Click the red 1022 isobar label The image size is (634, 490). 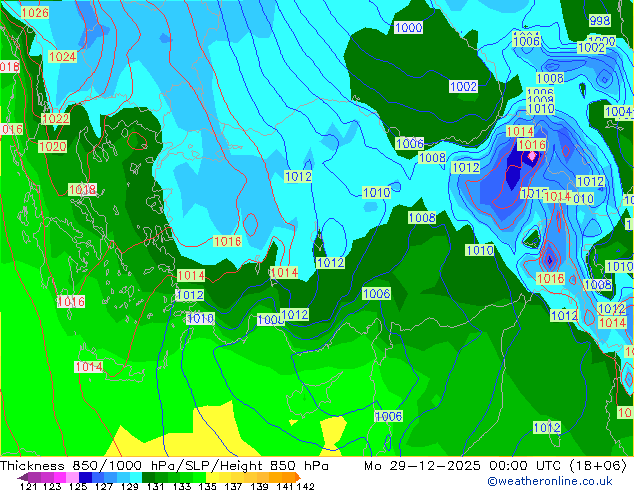(x=56, y=118)
